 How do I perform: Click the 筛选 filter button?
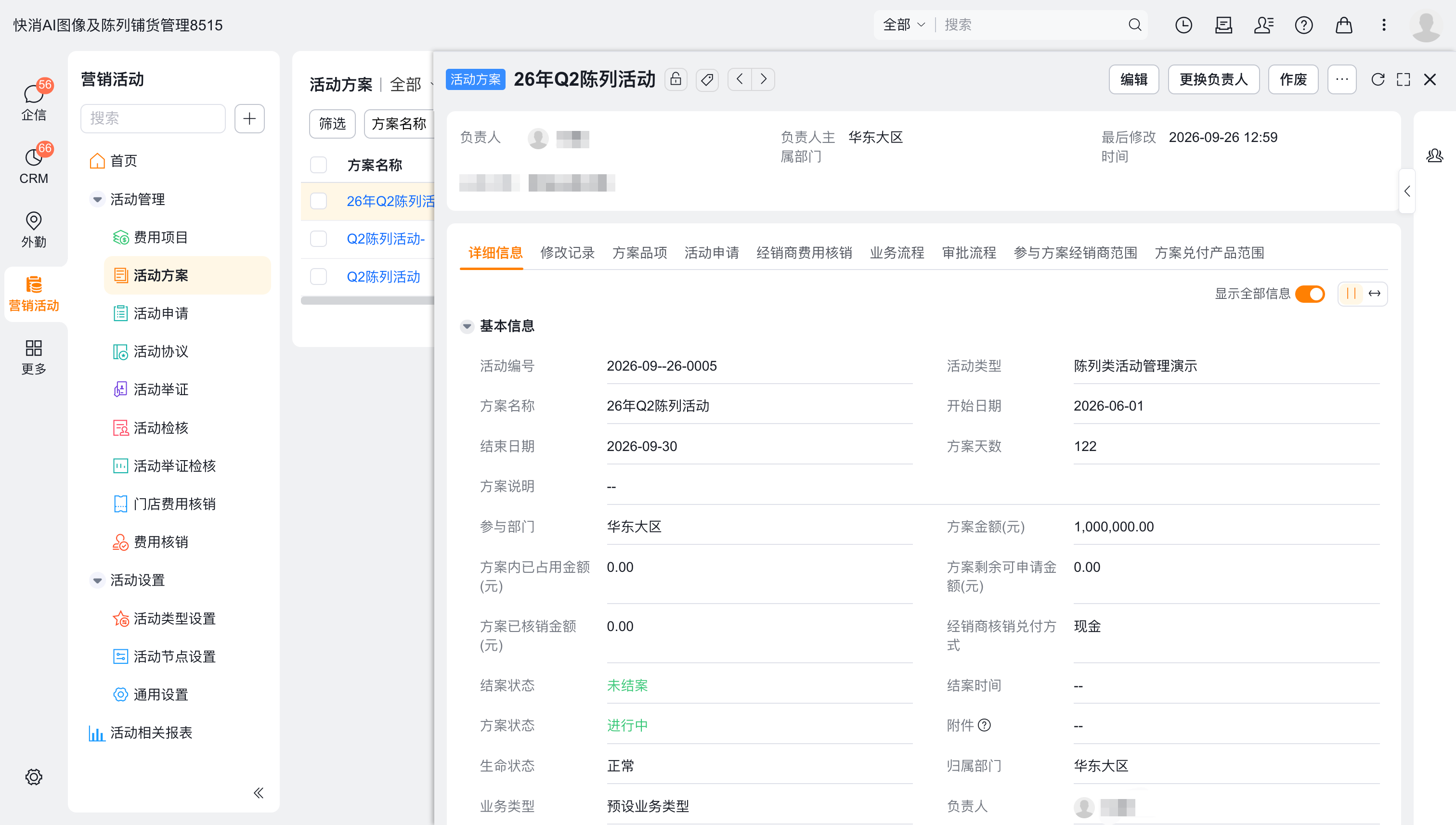coord(332,124)
